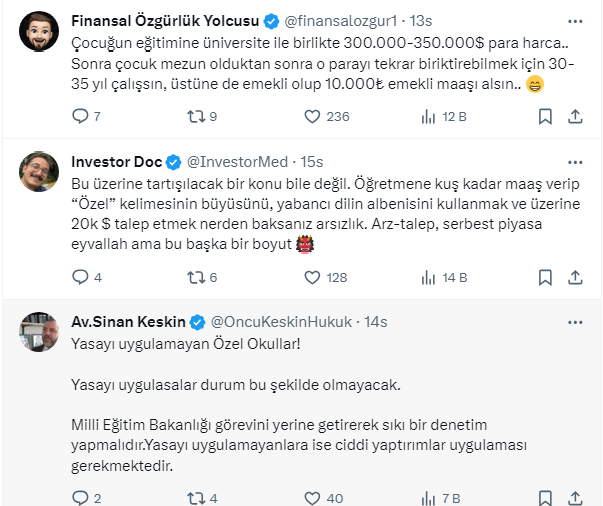Open Finansal Özgürlük Yolcusu profile picture
603x506 pixels.
39,34
